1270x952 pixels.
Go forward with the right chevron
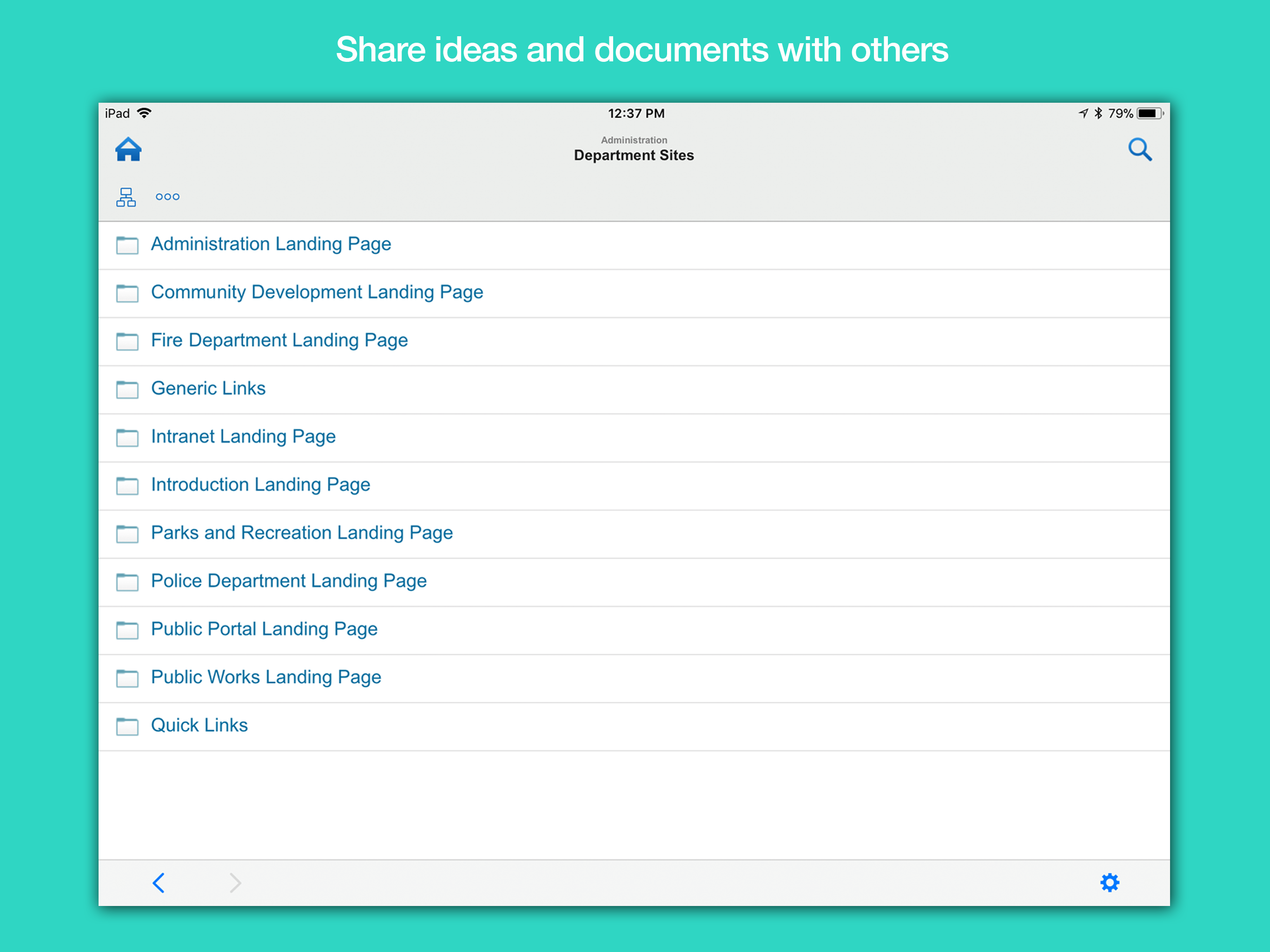point(235,883)
